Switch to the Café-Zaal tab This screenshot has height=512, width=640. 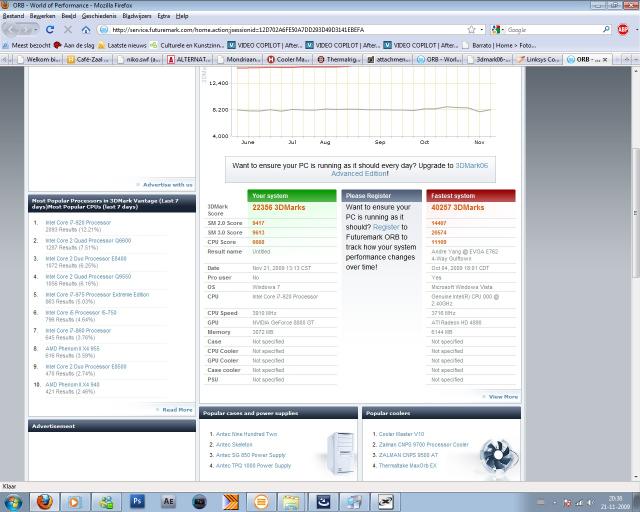[89, 60]
